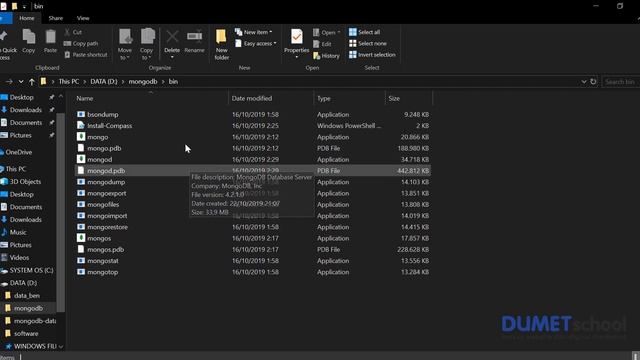Click the Search bin field
Viewport: 640px width, 360px height.
coord(621,82)
